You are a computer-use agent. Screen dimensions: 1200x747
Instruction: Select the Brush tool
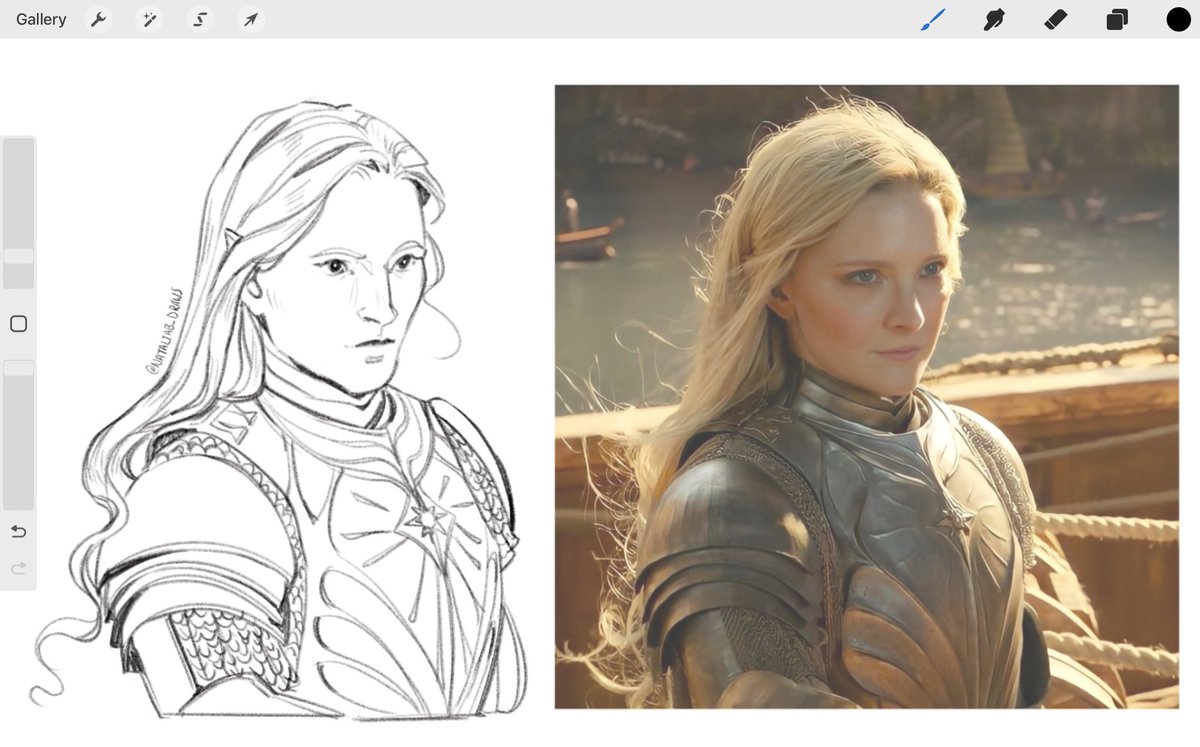pyautogui.click(x=933, y=19)
